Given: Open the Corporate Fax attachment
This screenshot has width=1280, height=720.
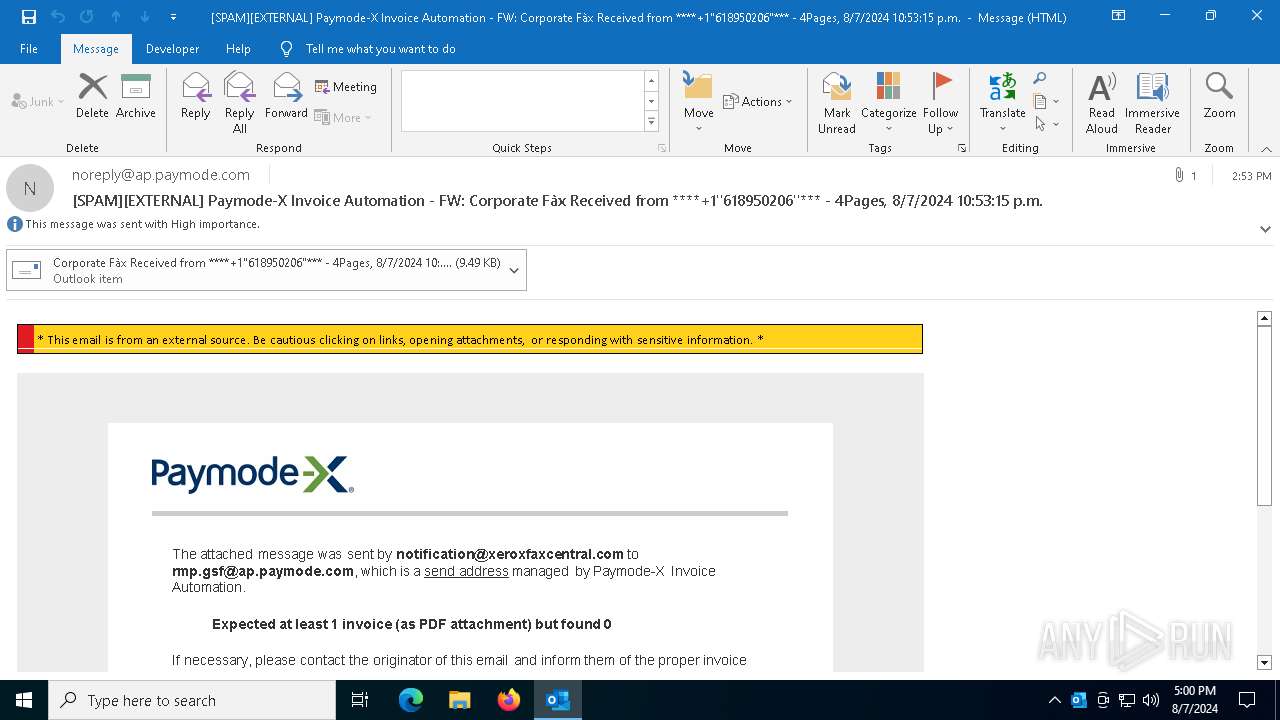Looking at the screenshot, I should coord(254,270).
